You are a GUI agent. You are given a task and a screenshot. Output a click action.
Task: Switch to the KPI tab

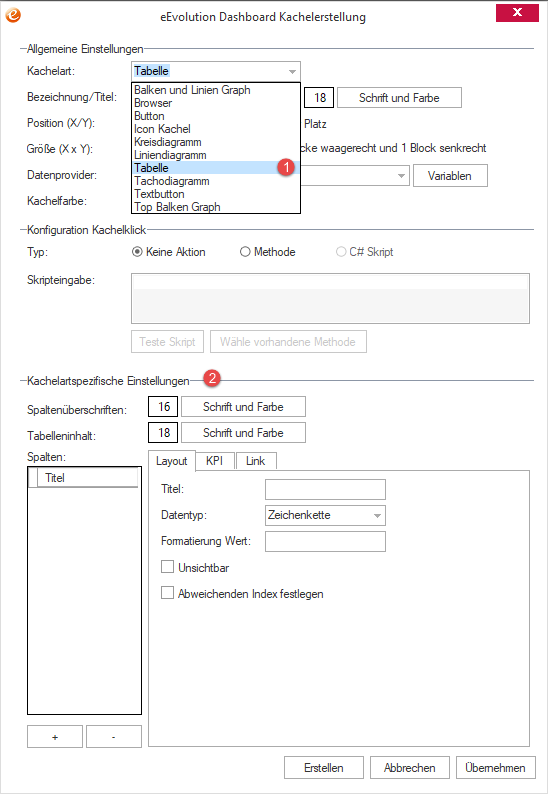[x=214, y=461]
